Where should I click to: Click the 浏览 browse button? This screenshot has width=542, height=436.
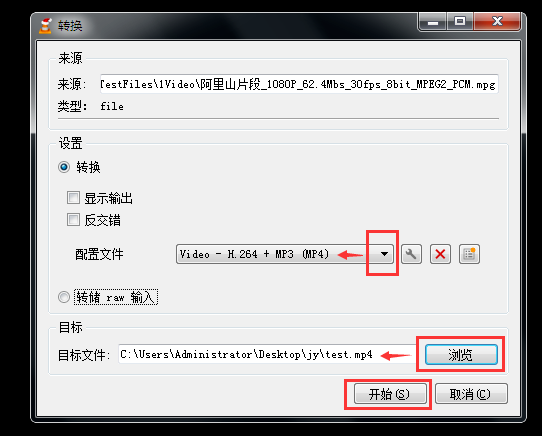[461, 355]
